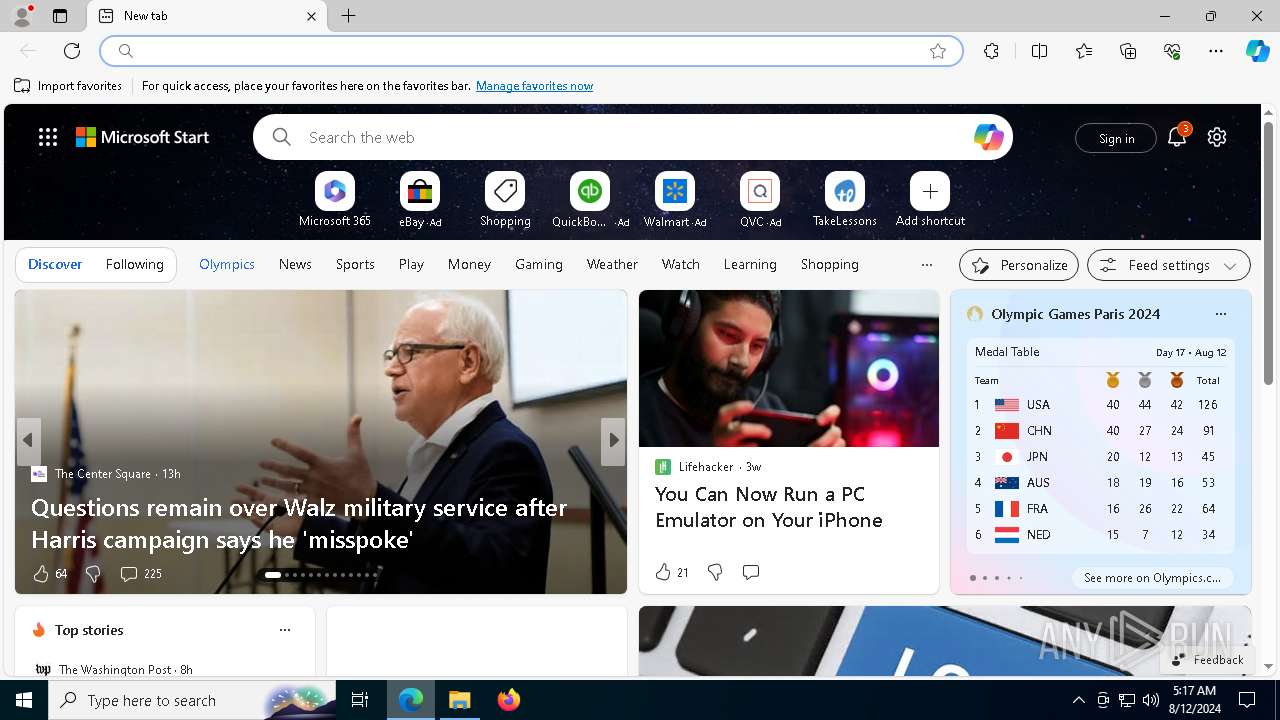The width and height of the screenshot is (1280, 720).
Task: Select Money feed category
Action: [469, 264]
